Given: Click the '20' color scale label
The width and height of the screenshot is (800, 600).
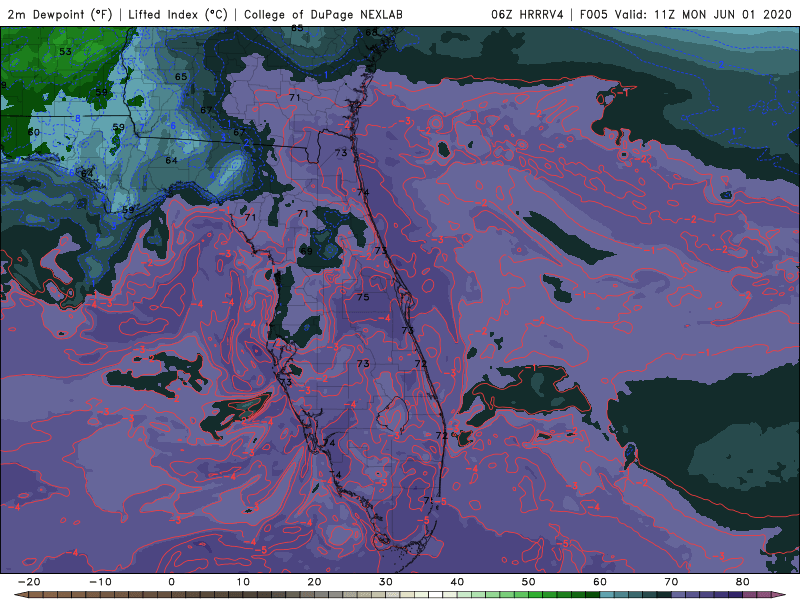Looking at the screenshot, I should [x=314, y=582].
